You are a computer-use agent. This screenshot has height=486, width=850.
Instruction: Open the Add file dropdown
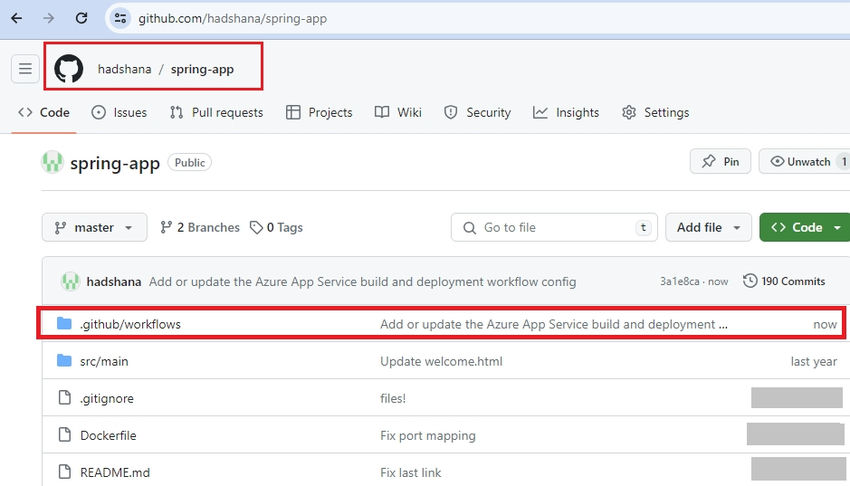709,227
